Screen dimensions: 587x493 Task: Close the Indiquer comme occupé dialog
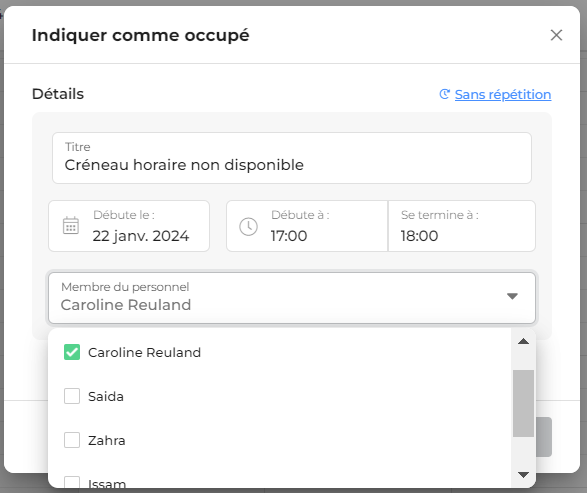tap(556, 35)
